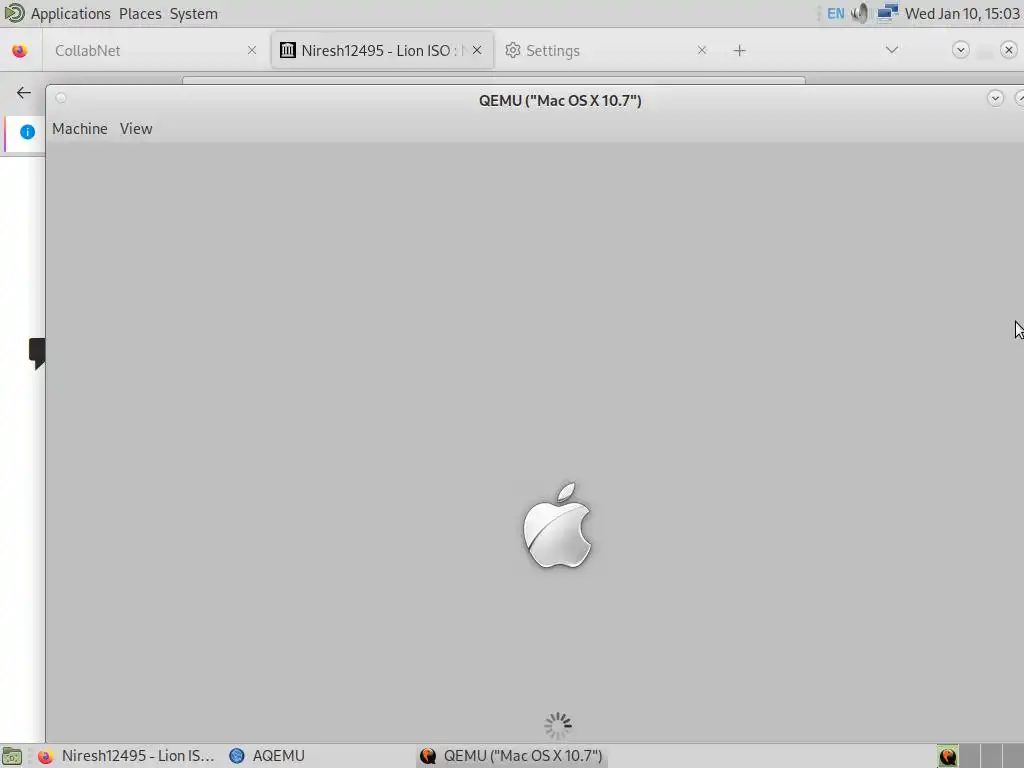Switch to the Niresh12495 - Lion ISO tab
This screenshot has height=768, width=1024.
(382, 50)
